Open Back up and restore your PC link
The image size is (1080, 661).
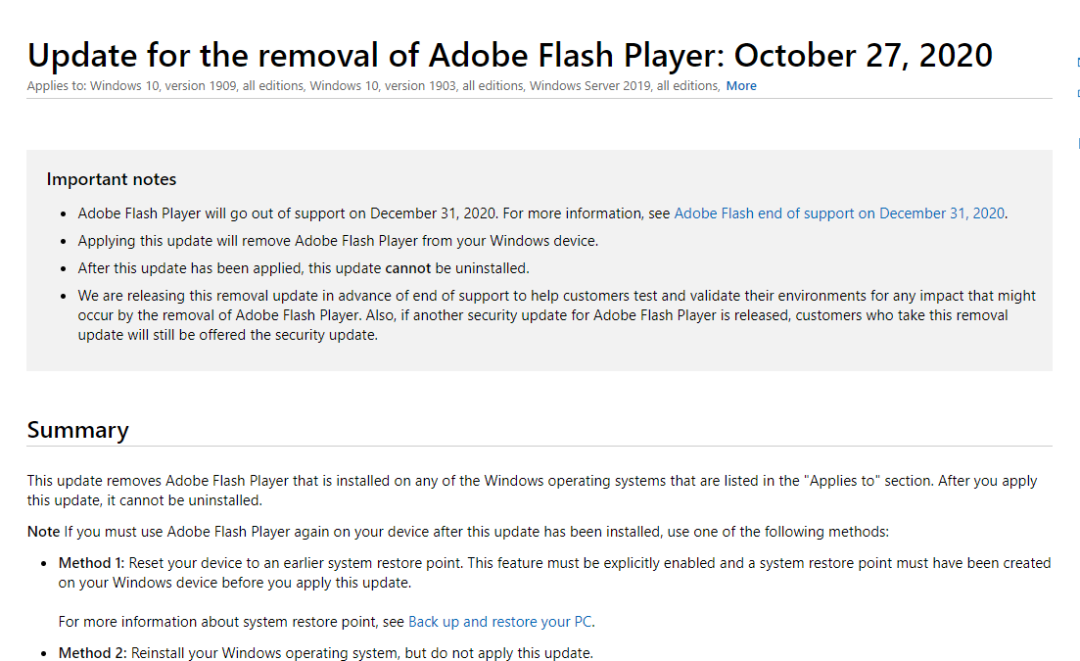click(500, 622)
